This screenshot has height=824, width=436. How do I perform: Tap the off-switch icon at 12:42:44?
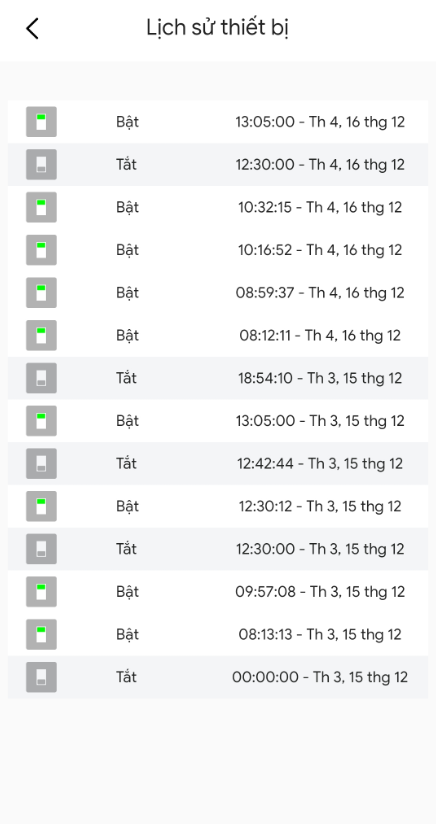click(x=41, y=464)
